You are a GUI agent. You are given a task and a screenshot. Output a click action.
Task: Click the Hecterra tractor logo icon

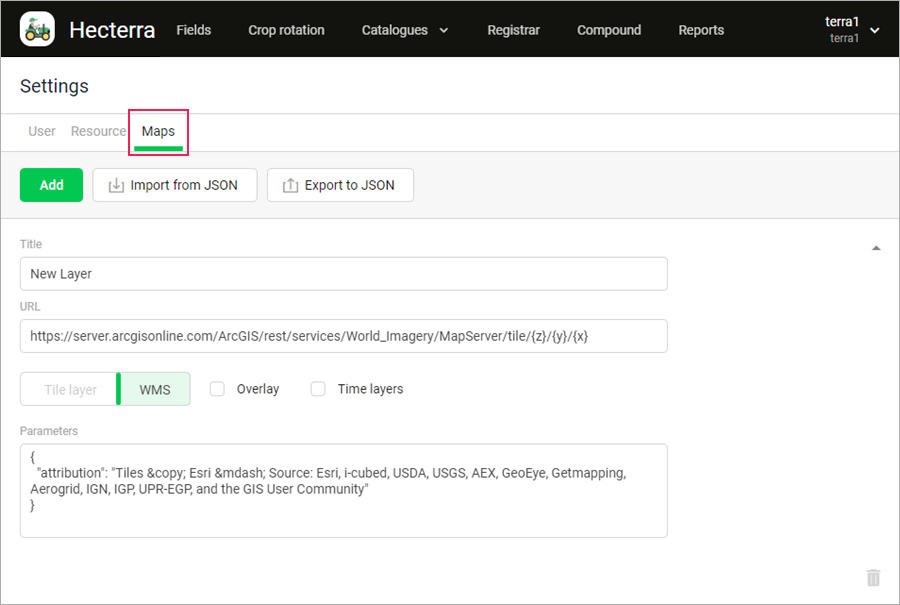[38, 30]
